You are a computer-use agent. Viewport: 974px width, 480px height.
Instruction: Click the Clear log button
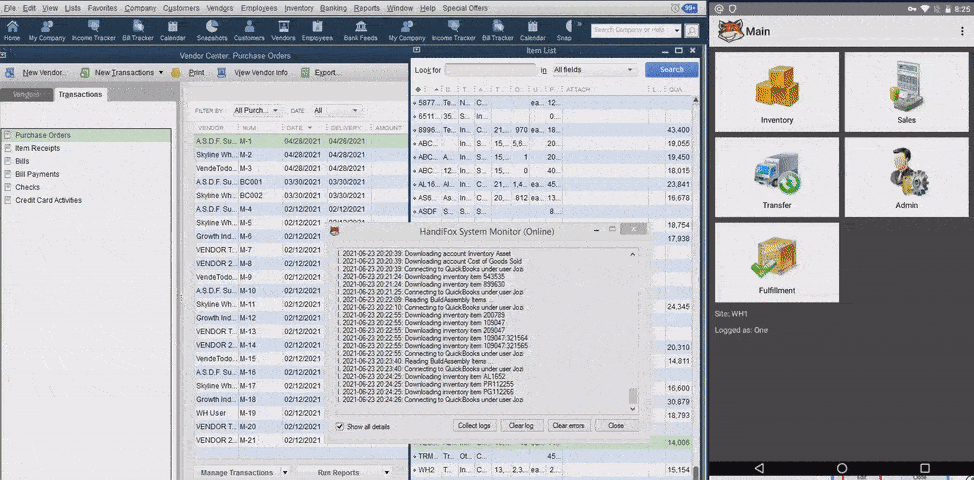point(522,426)
